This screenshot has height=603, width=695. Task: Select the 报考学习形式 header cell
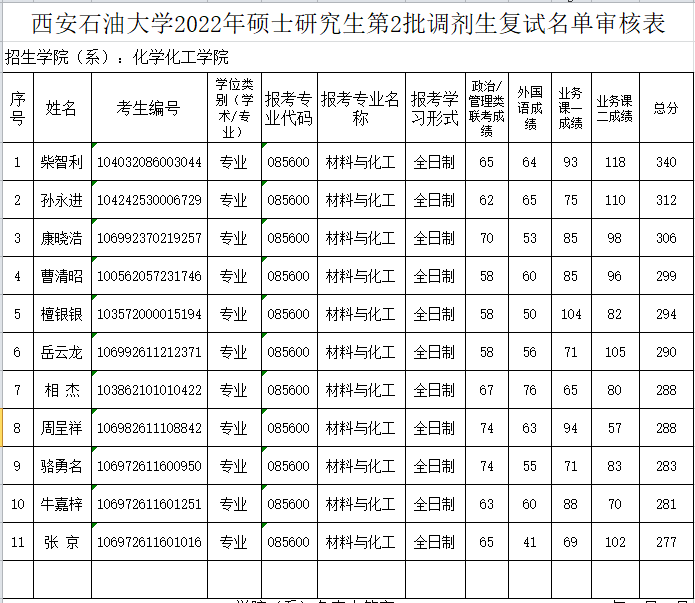coord(433,108)
